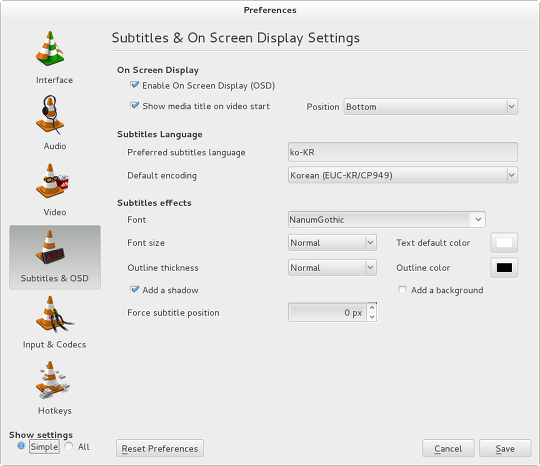
Task: Uncheck Show media title on video start
Action: tap(134, 105)
